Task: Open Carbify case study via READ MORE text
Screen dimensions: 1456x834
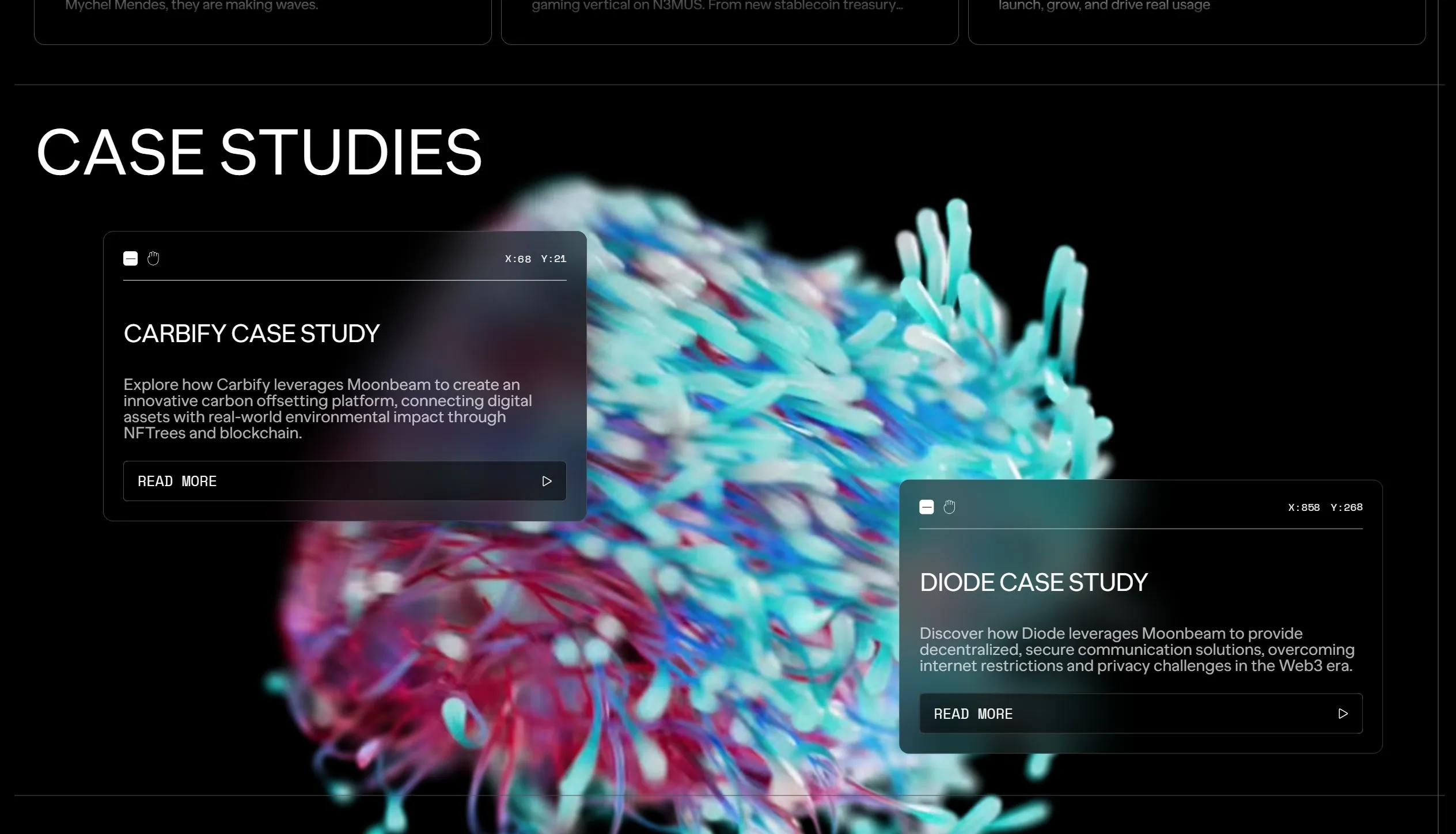Action: [177, 482]
